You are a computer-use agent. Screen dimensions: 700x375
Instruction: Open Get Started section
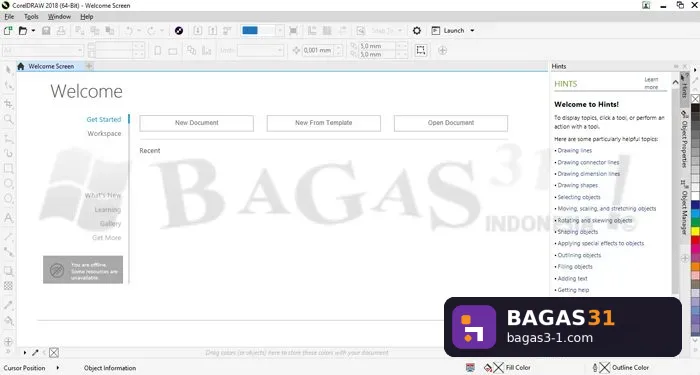pos(104,119)
